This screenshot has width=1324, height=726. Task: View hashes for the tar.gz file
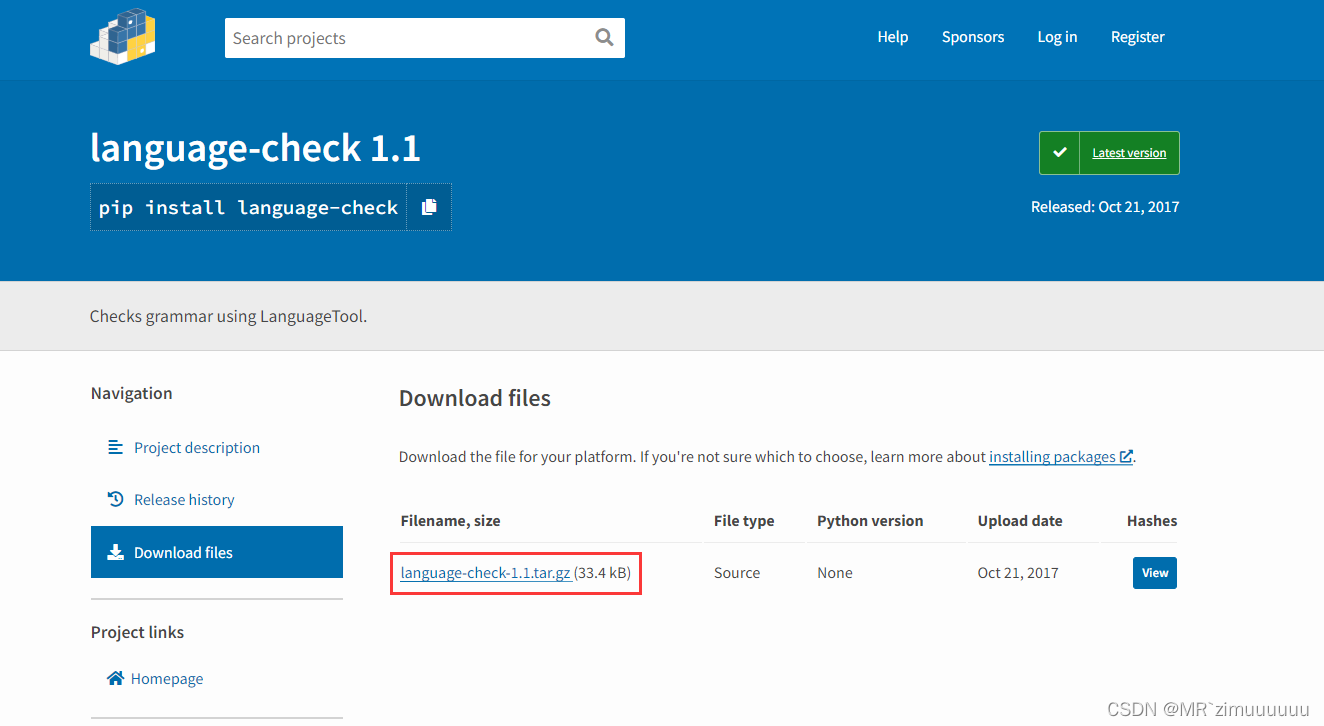coord(1155,573)
